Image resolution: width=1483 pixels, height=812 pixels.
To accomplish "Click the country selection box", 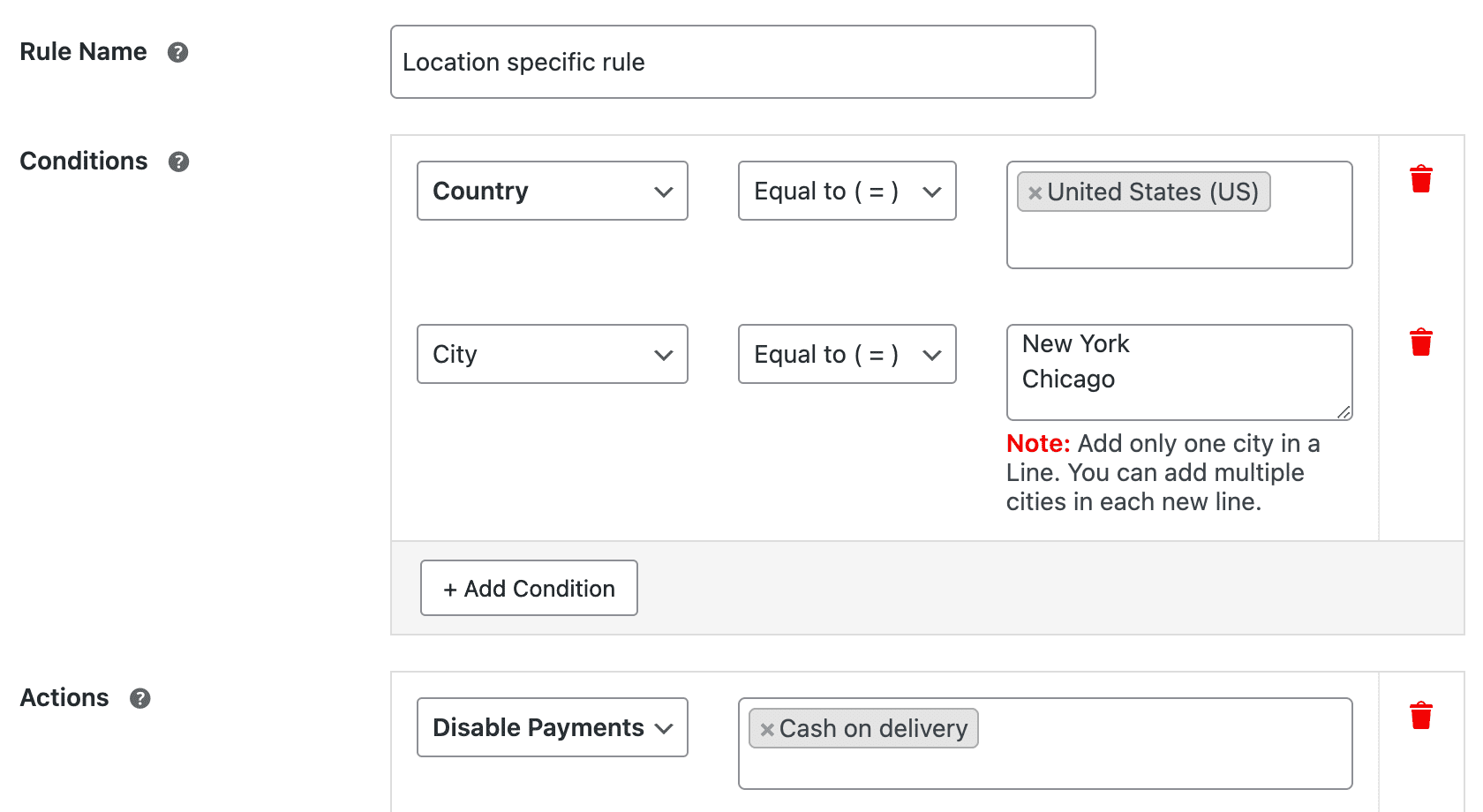I will 1178,238.
